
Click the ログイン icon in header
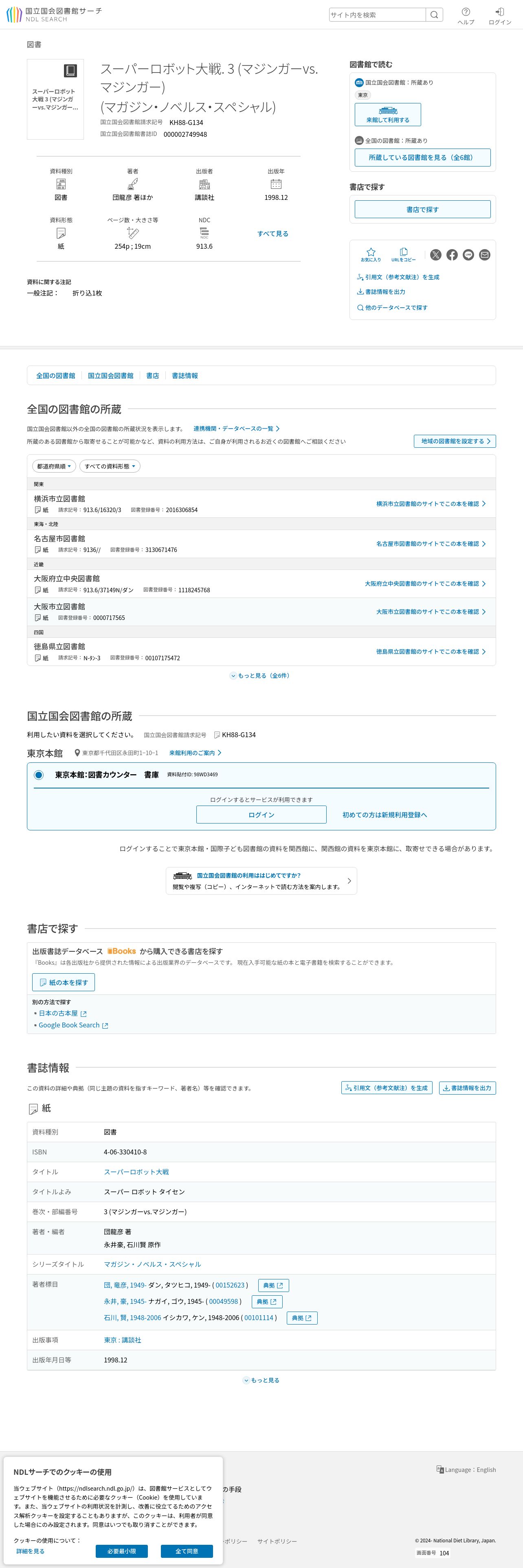point(500,16)
